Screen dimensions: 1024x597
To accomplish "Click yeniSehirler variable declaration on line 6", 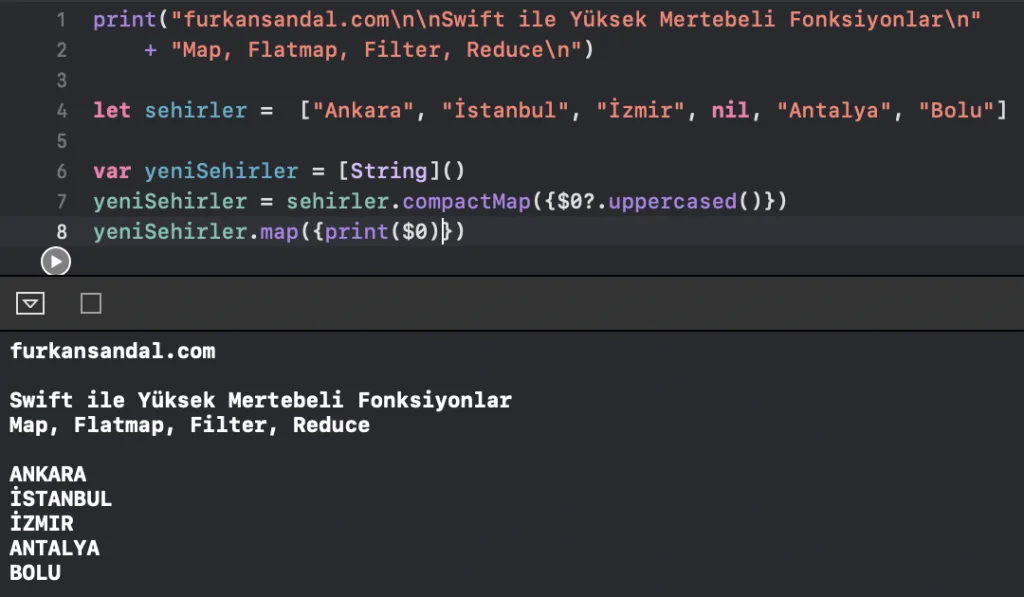I will (x=221, y=171).
